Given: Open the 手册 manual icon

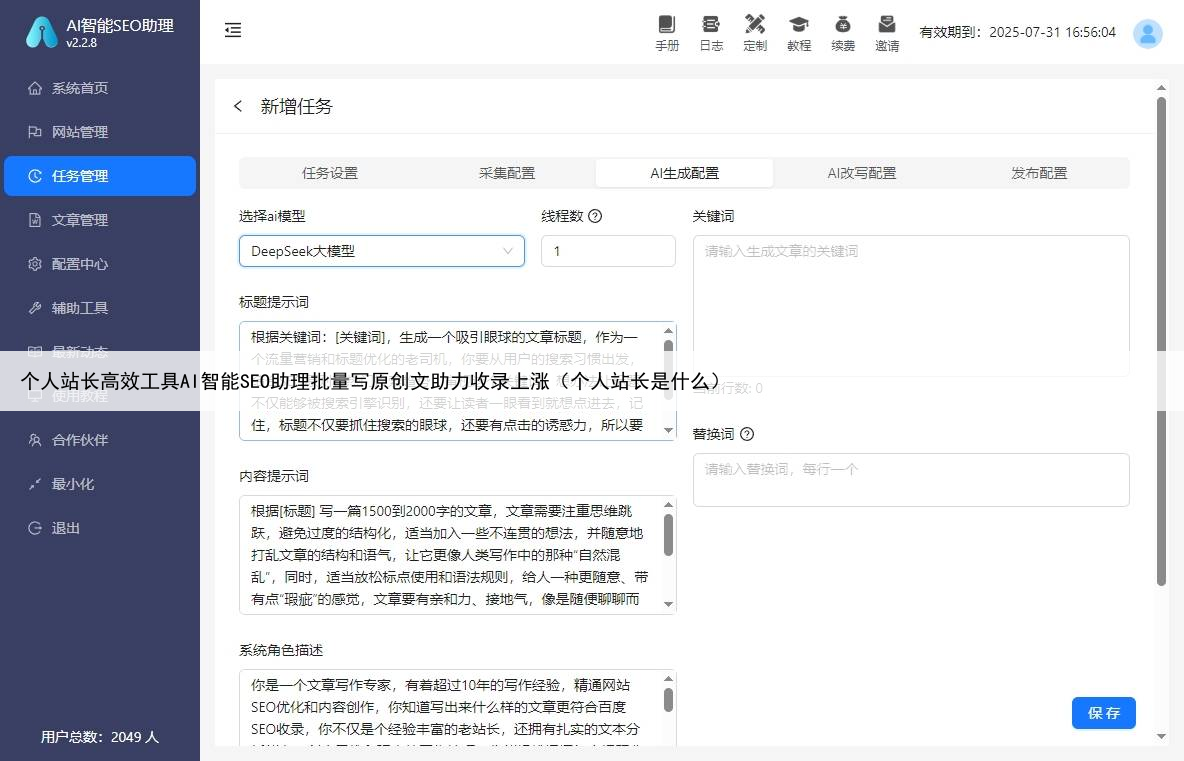Looking at the screenshot, I should point(667,32).
